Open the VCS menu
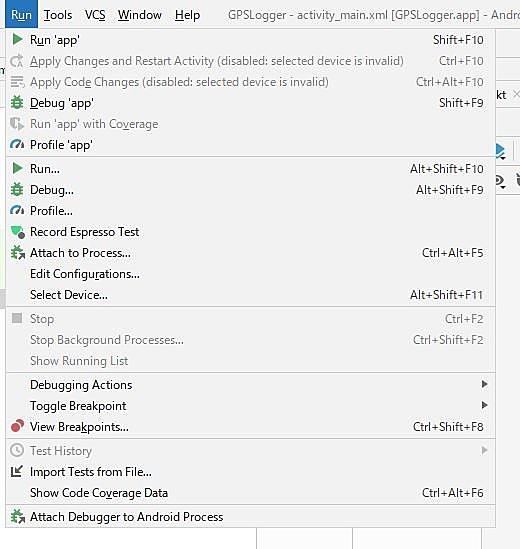520x549 pixels. coord(95,15)
